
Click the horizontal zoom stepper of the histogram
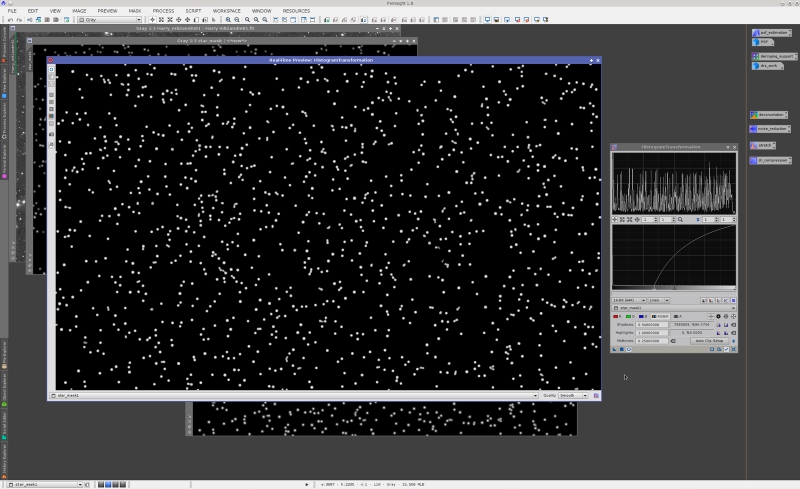pyautogui.click(x=649, y=219)
